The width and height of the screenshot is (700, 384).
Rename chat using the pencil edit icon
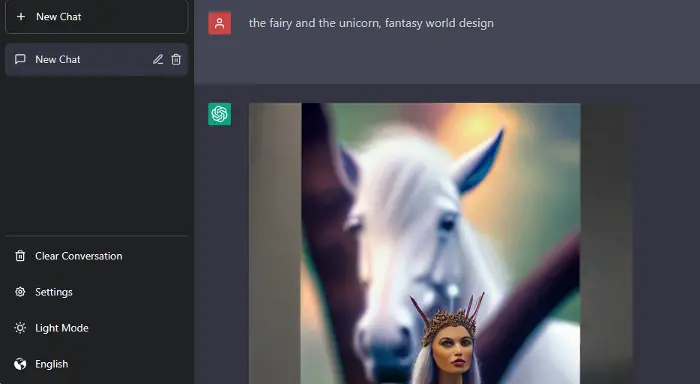coord(158,59)
